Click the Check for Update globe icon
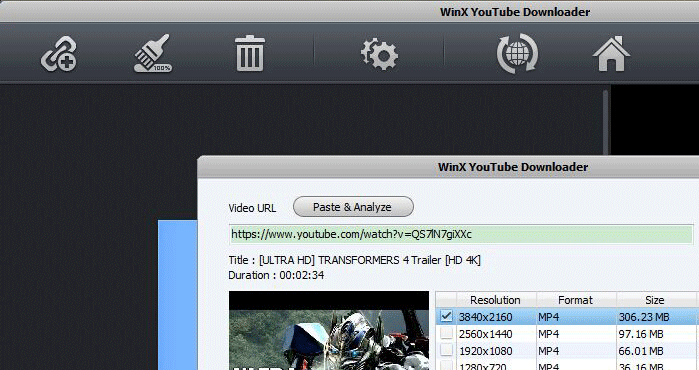Image resolution: width=699 pixels, height=370 pixels. (517, 53)
